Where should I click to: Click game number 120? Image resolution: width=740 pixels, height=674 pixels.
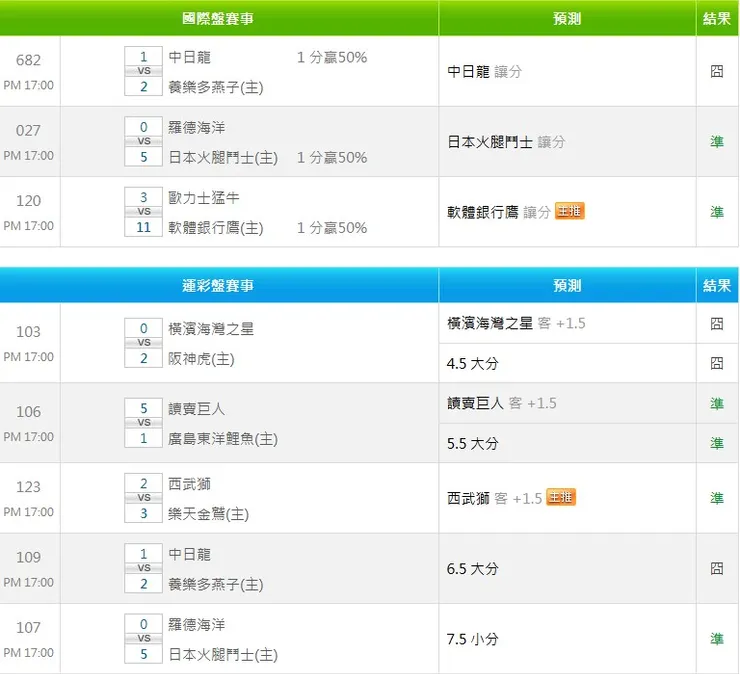28,201
